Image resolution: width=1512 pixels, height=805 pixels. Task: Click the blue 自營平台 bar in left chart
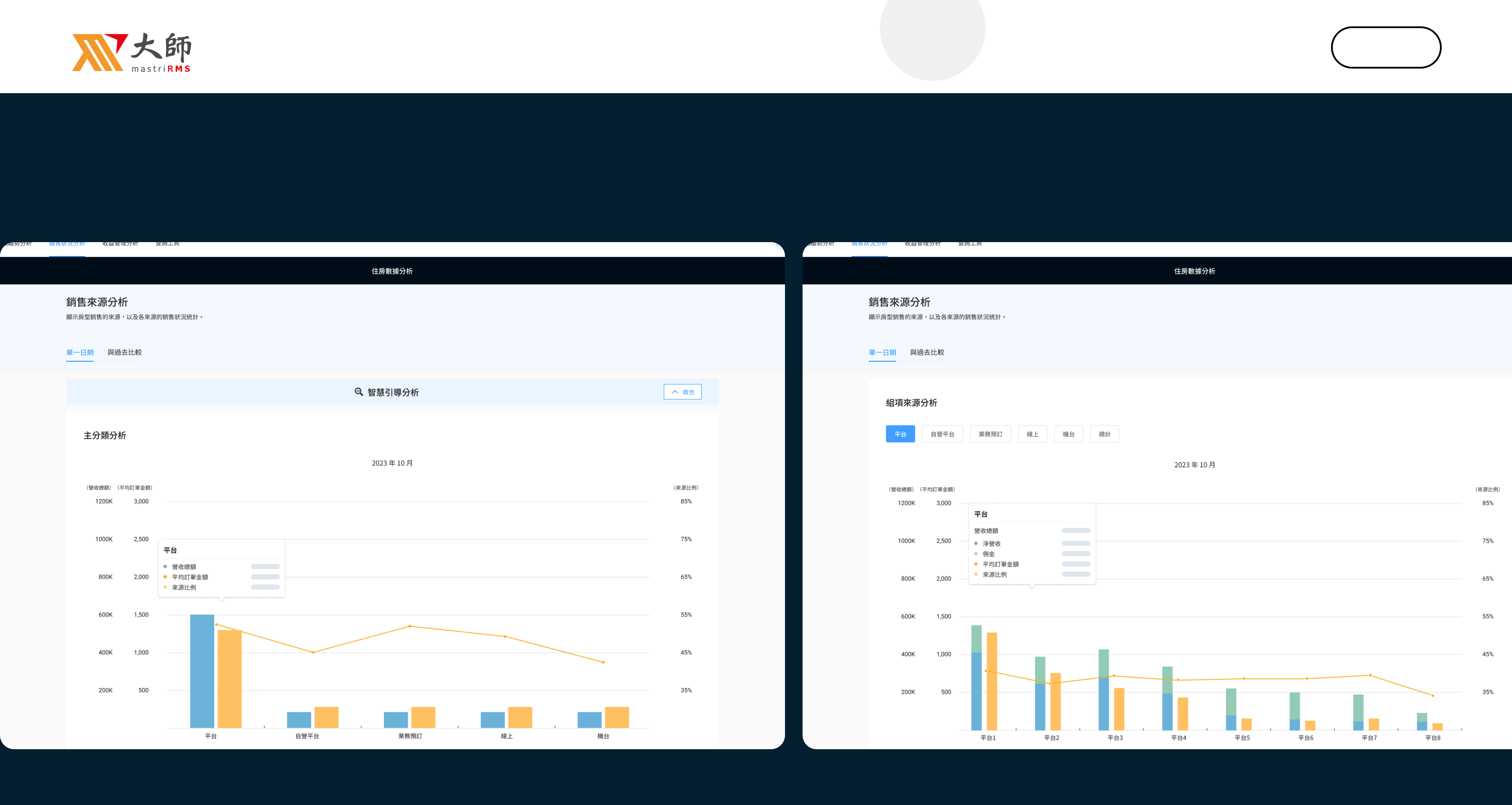click(x=299, y=720)
